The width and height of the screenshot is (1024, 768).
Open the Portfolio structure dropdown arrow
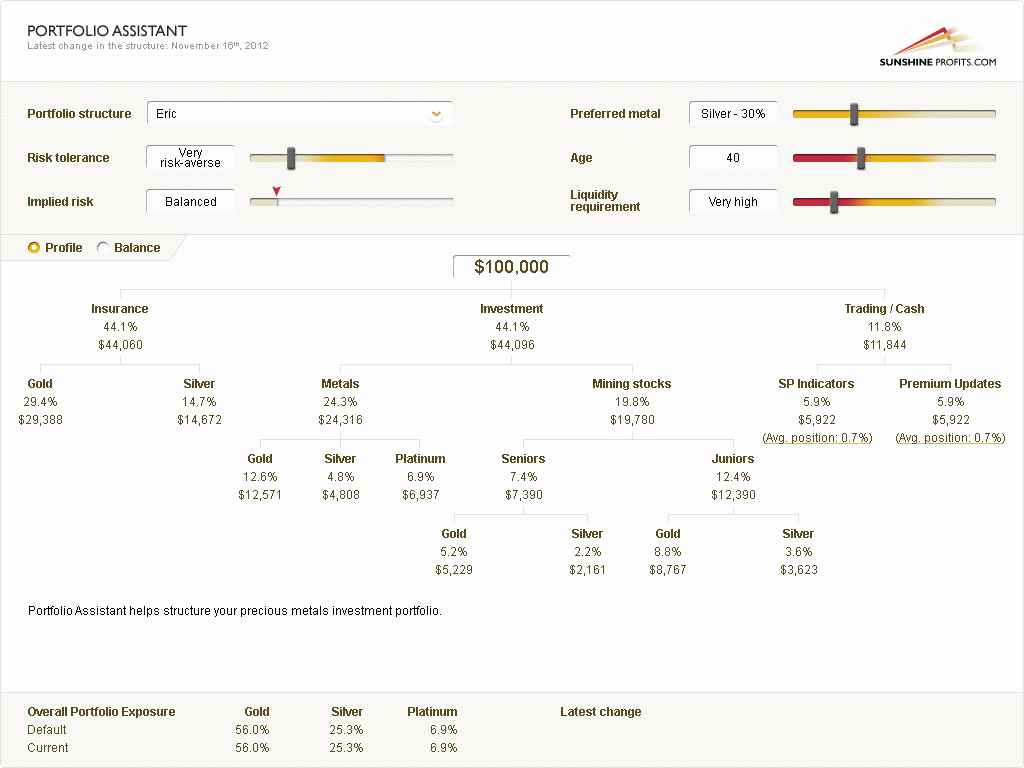(x=436, y=114)
